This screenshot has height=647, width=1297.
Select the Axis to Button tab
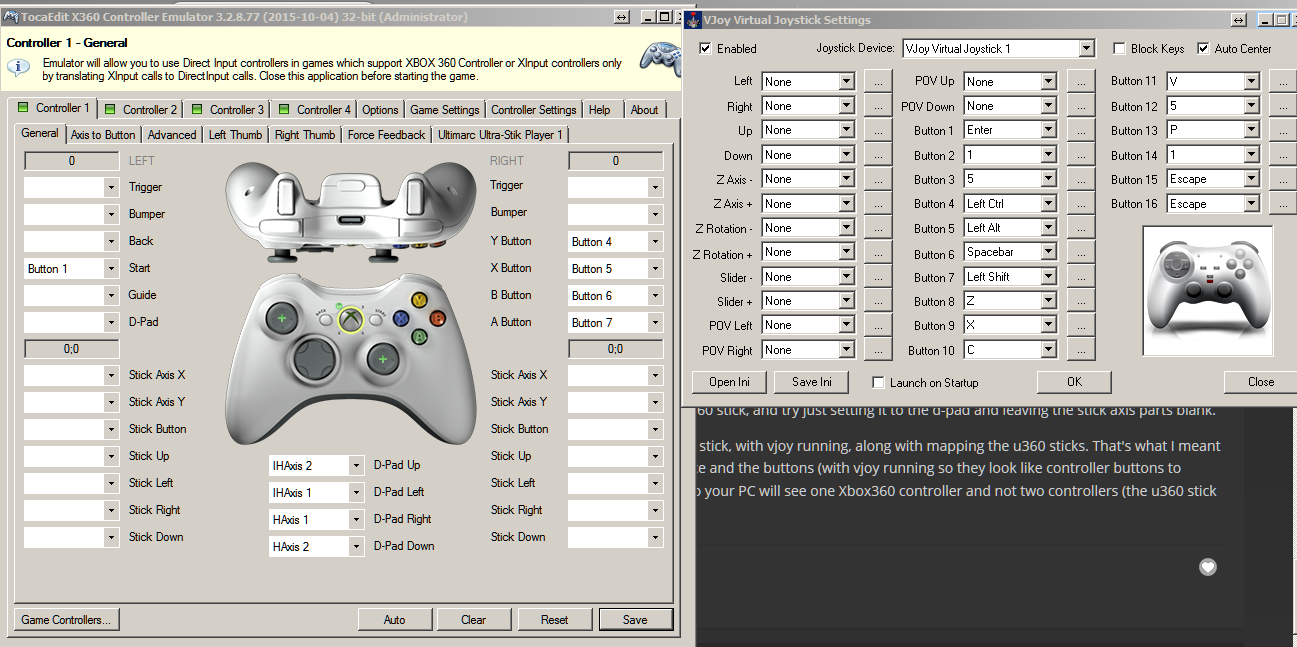(103, 135)
